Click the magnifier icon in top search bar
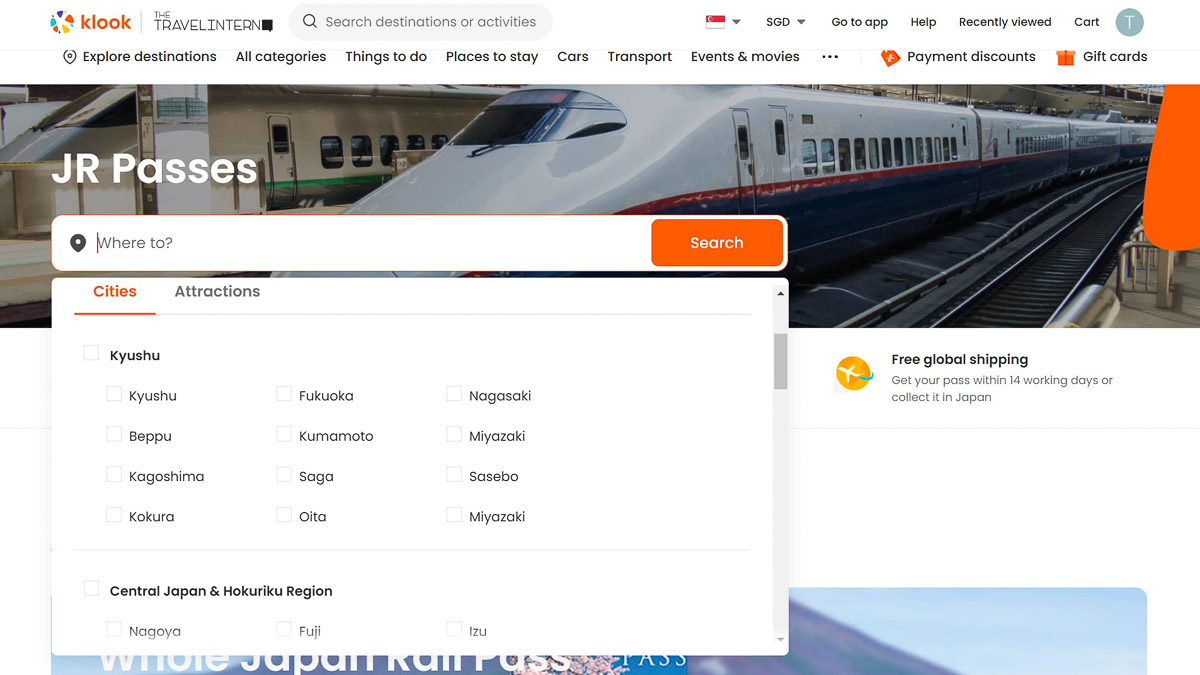The height and width of the screenshot is (675, 1200). tap(310, 22)
